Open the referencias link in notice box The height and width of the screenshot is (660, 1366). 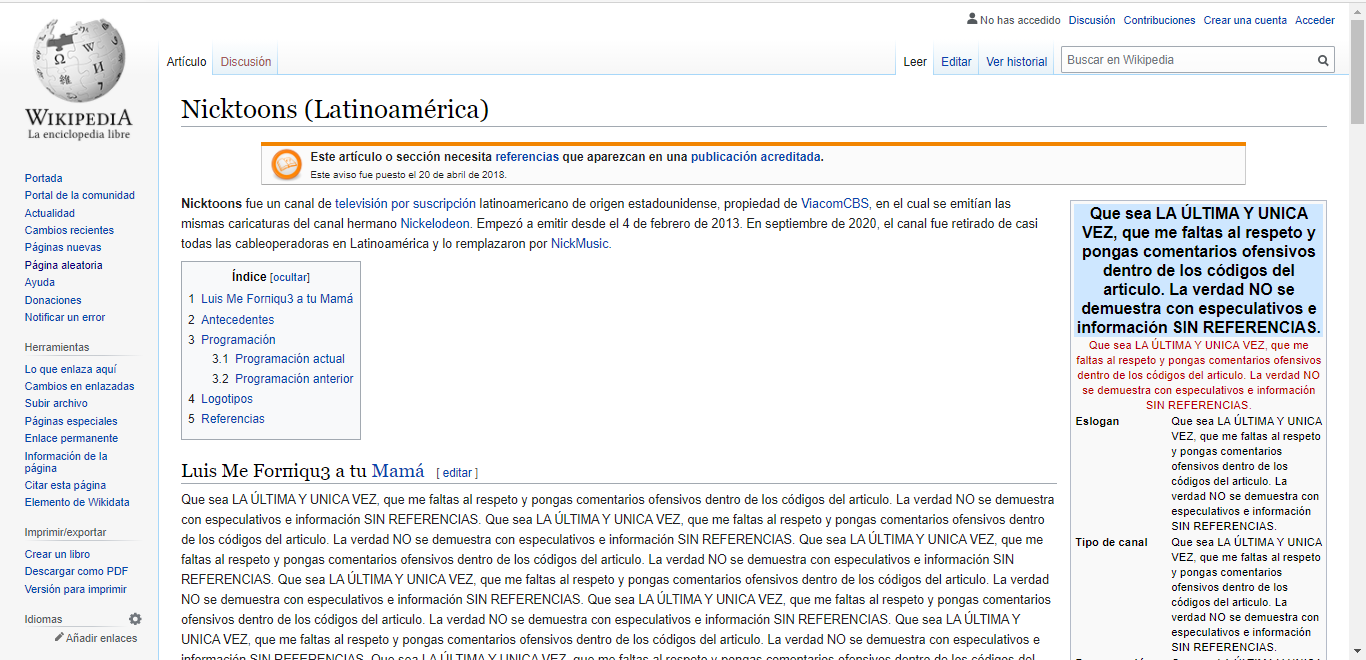527,157
